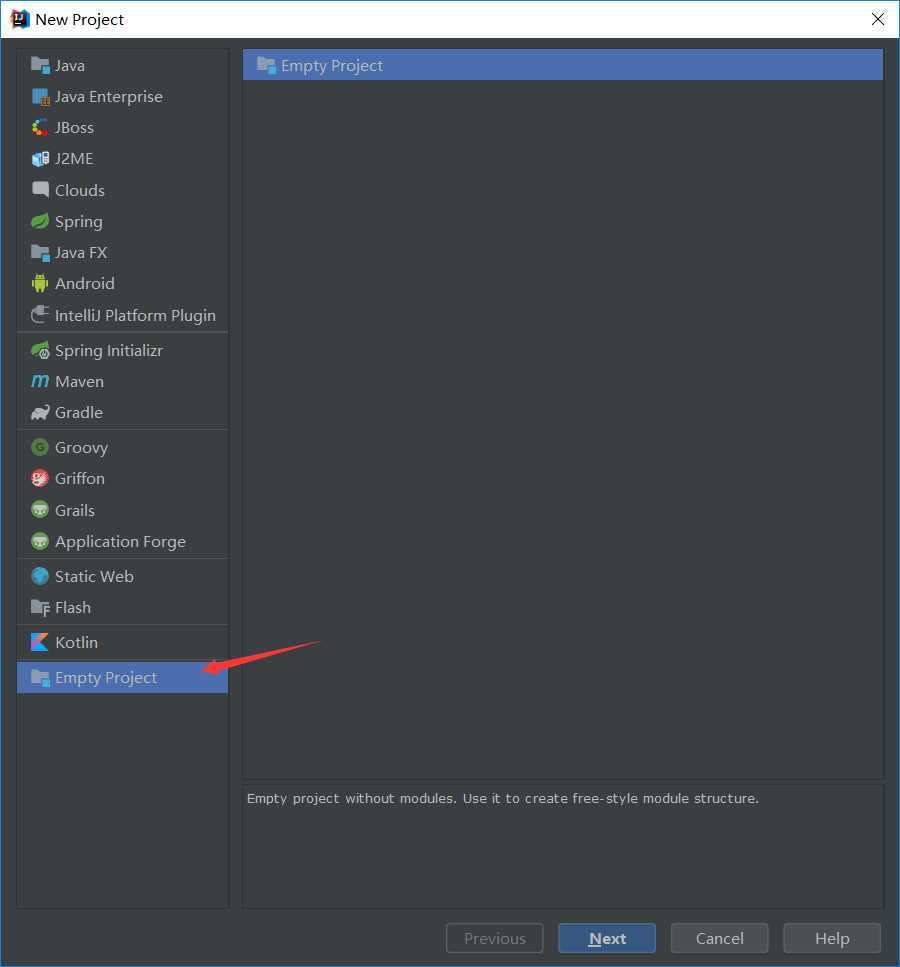900x967 pixels.
Task: Click the Maven 'm' icon
Action: (40, 381)
